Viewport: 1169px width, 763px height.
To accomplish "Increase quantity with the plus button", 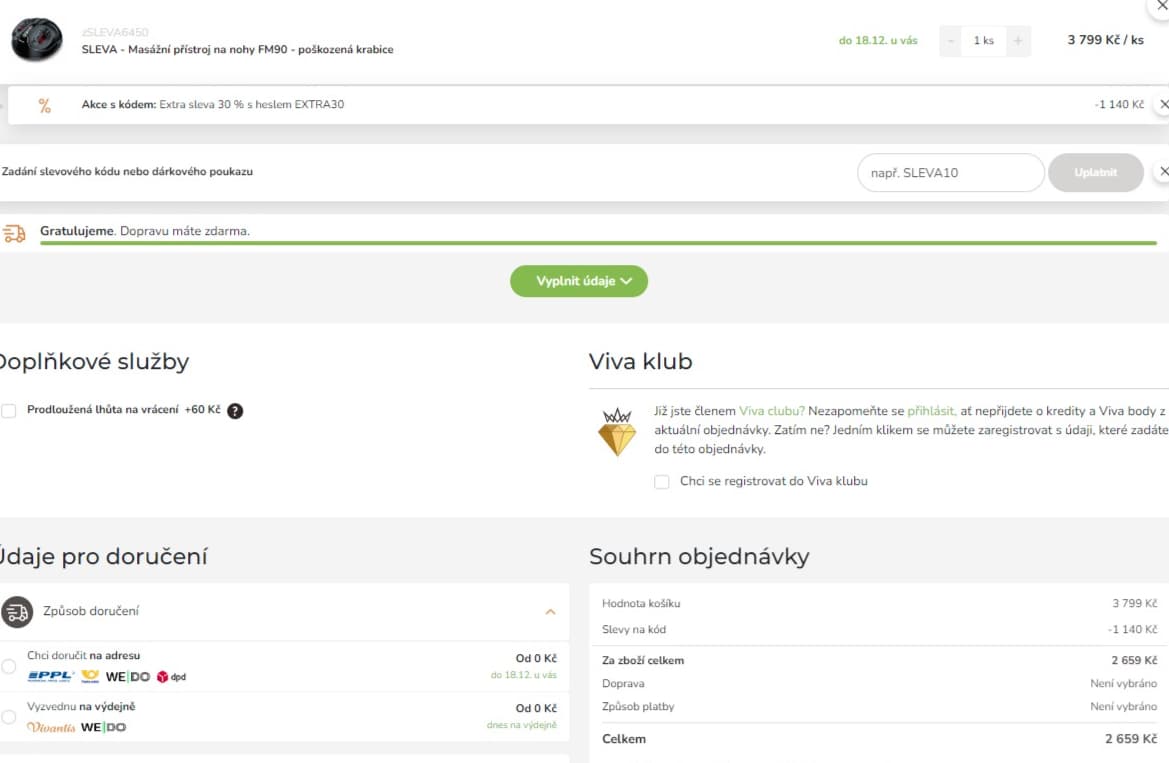I will [1018, 41].
